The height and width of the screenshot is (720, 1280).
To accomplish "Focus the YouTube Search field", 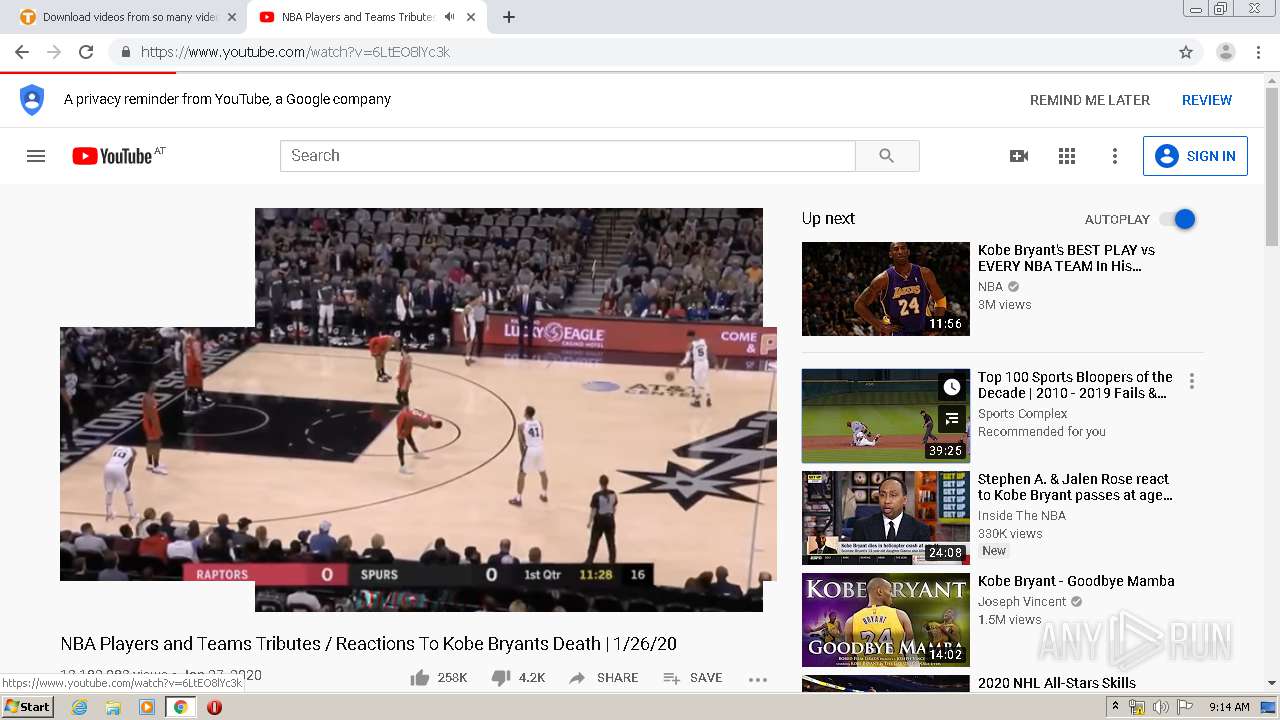I will (568, 156).
